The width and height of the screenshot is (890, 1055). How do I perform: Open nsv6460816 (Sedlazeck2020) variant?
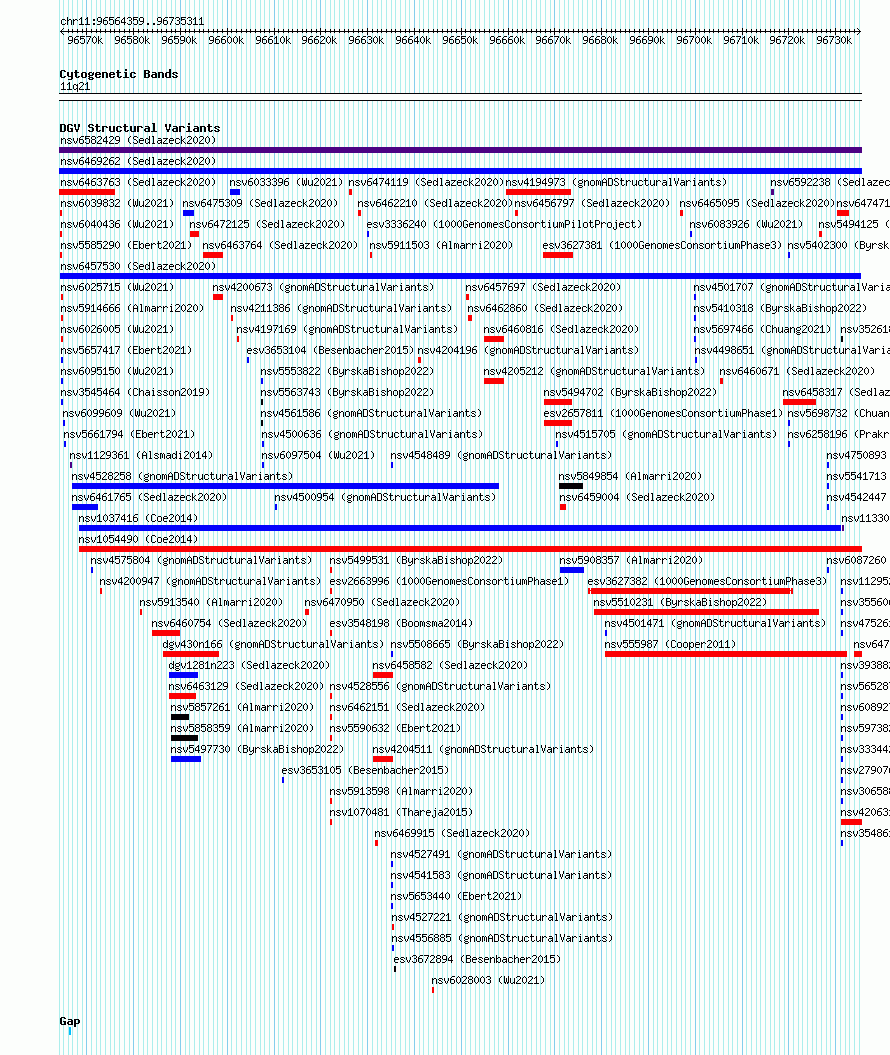(561, 330)
